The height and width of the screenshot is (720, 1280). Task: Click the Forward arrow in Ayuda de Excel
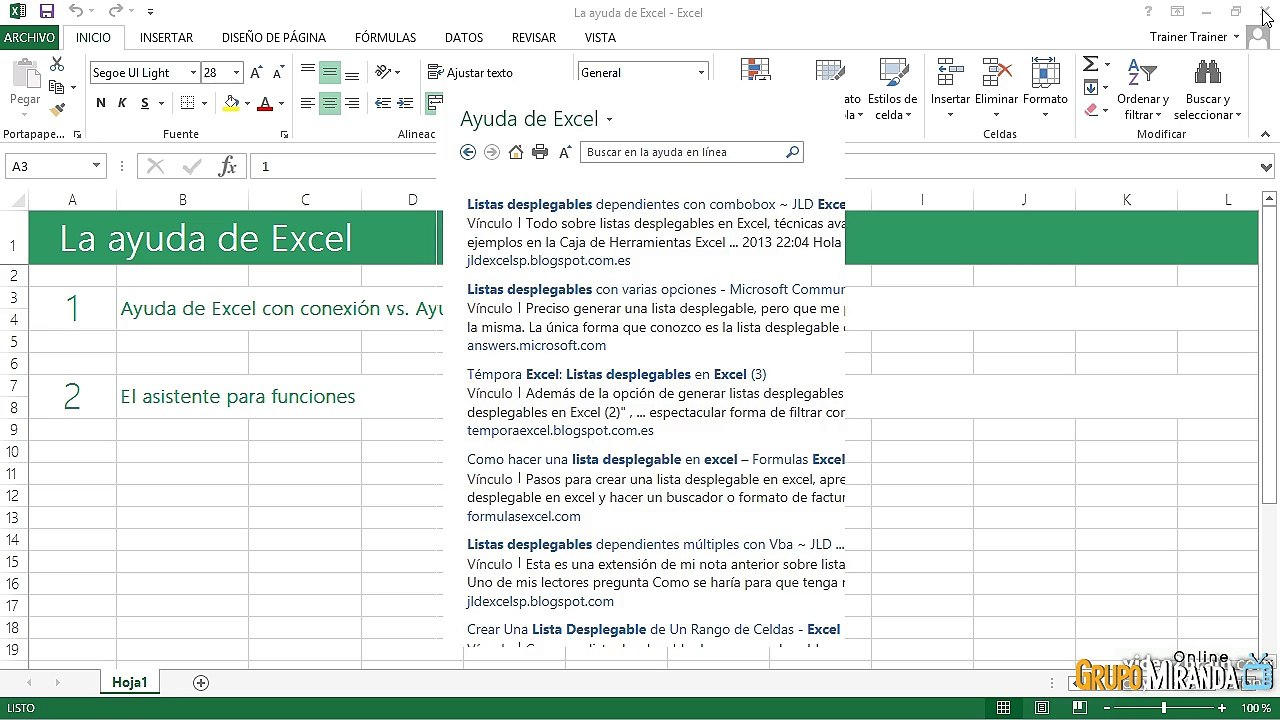click(x=491, y=152)
